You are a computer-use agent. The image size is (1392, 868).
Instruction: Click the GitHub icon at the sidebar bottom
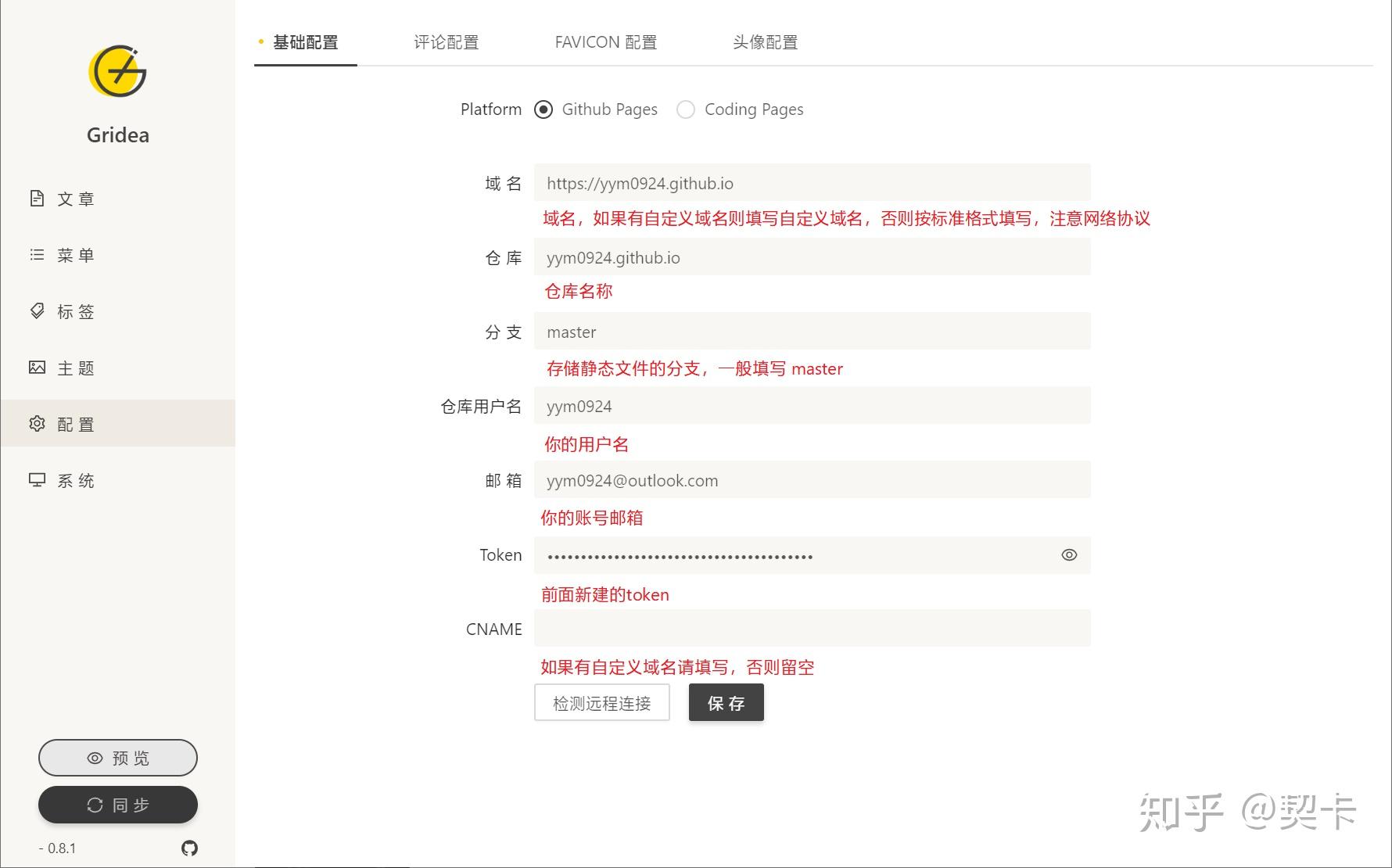point(189,848)
